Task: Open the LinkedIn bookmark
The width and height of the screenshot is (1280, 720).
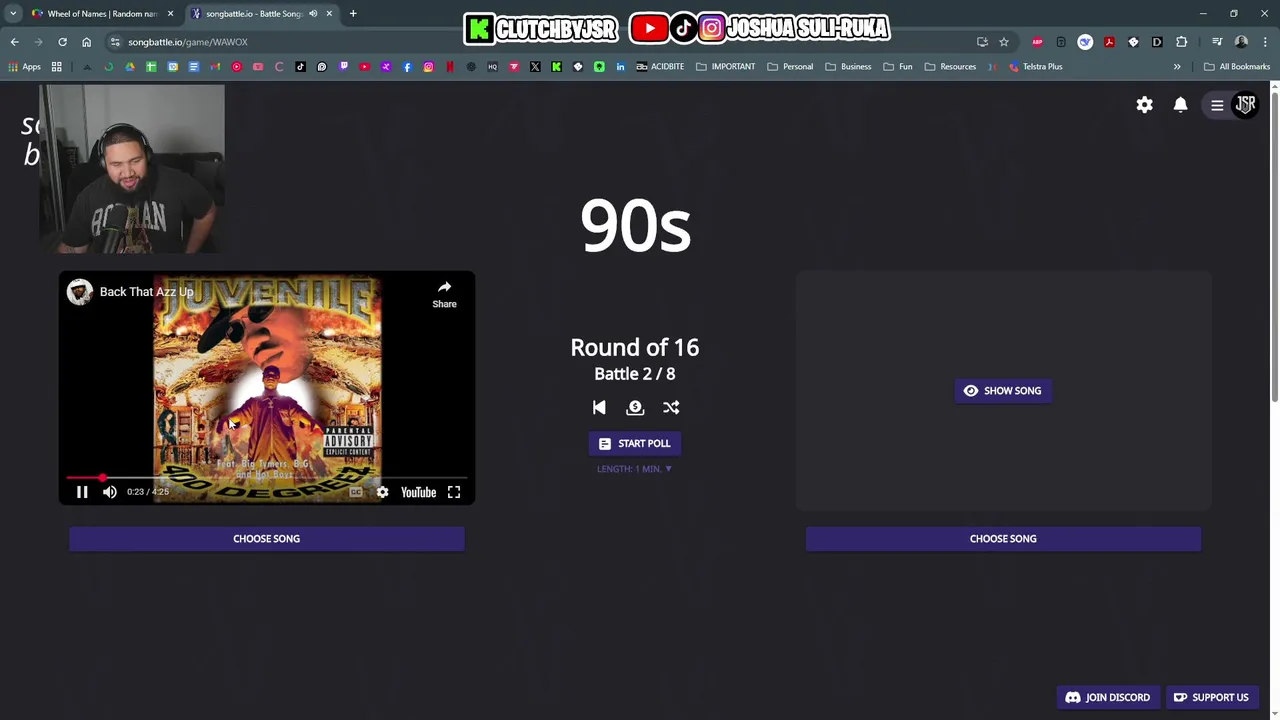Action: 620,67
